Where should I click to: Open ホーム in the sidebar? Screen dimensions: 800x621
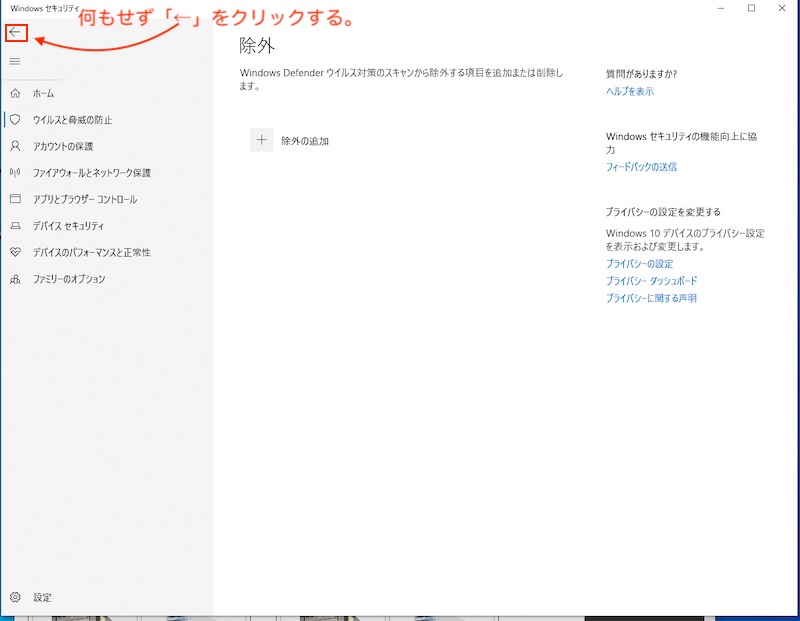(x=43, y=93)
